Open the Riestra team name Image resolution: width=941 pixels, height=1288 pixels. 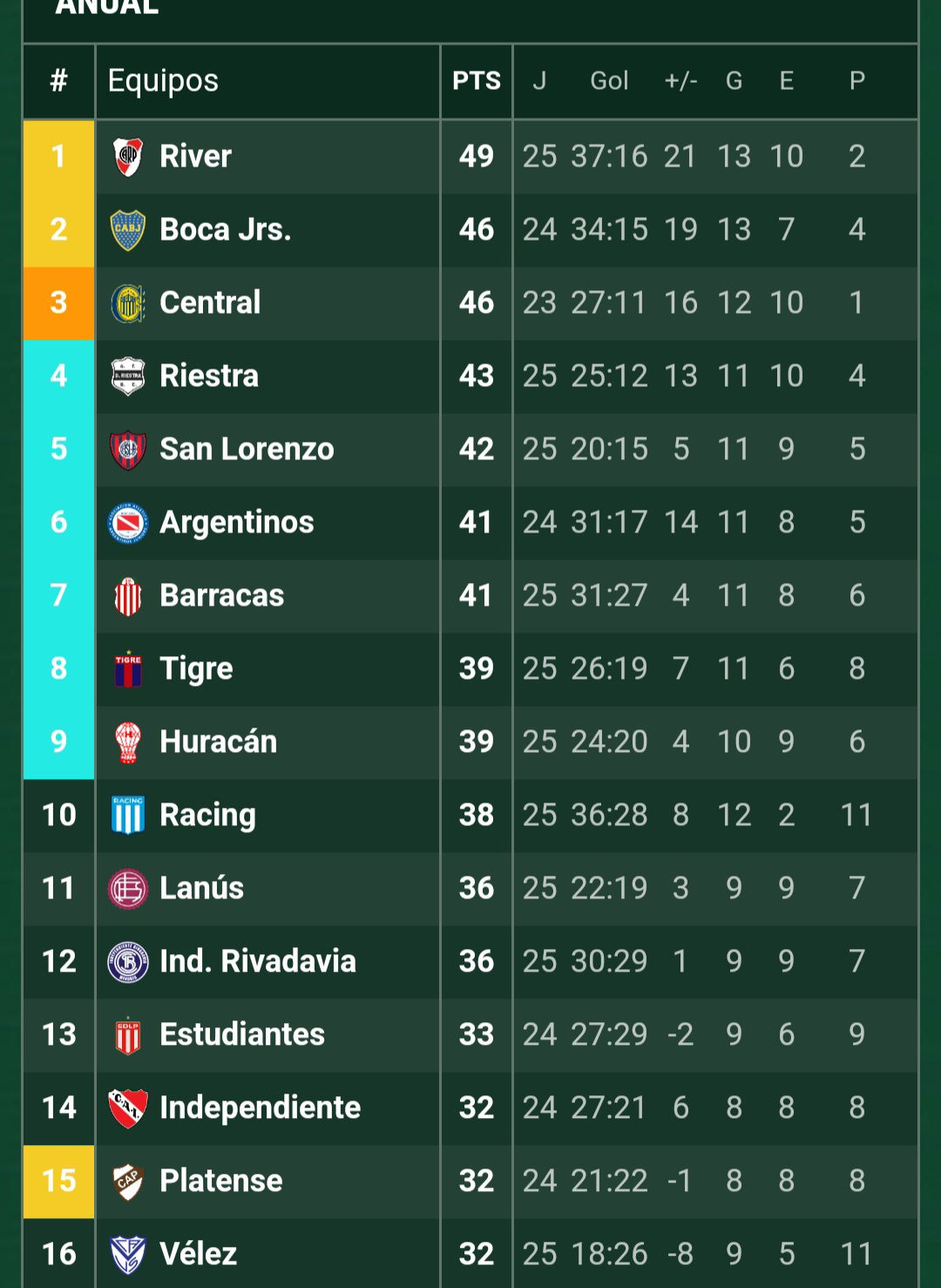pos(209,376)
